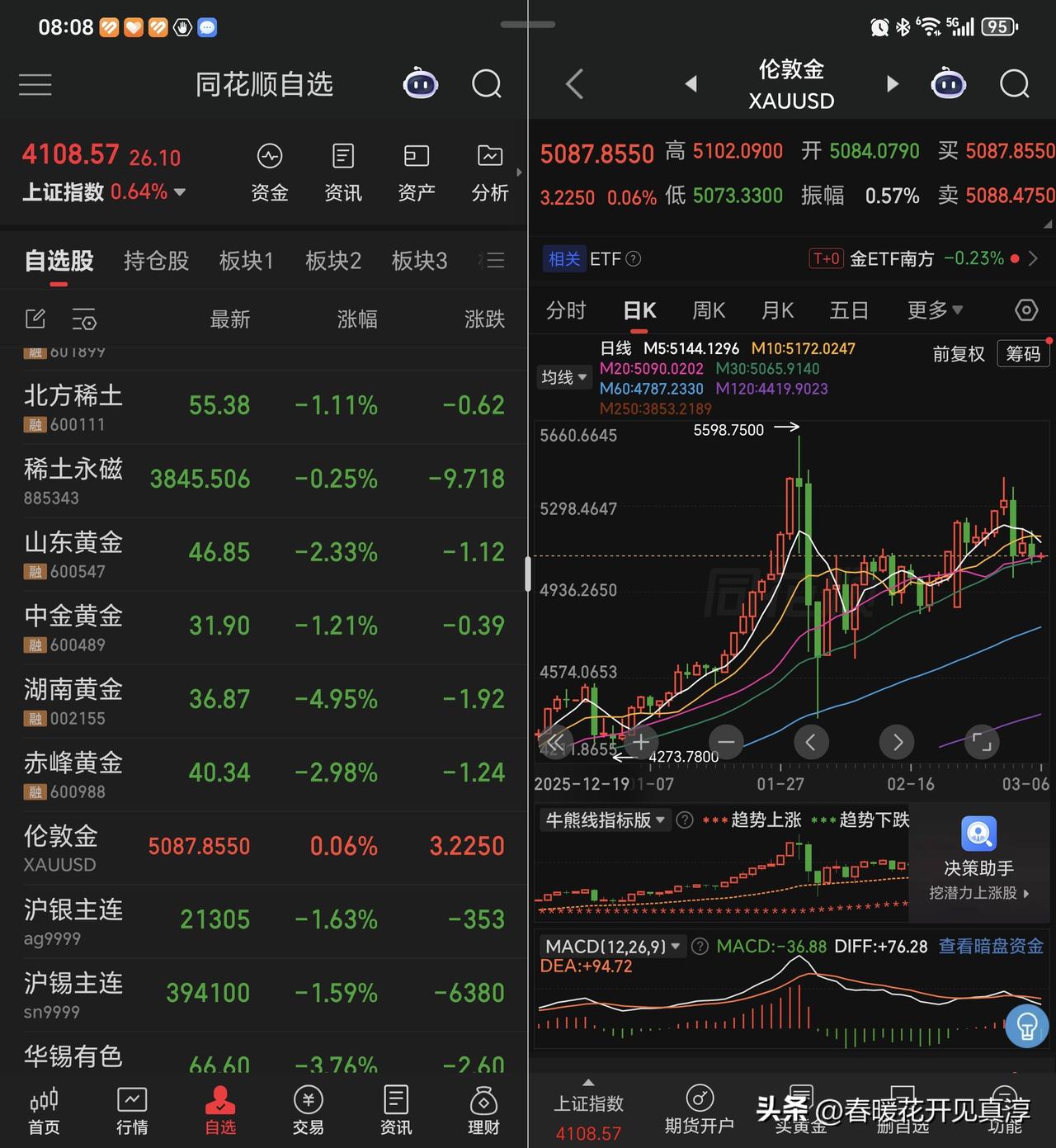Open the 均线 moving average dropdown
The image size is (1056, 1148).
coord(563,376)
